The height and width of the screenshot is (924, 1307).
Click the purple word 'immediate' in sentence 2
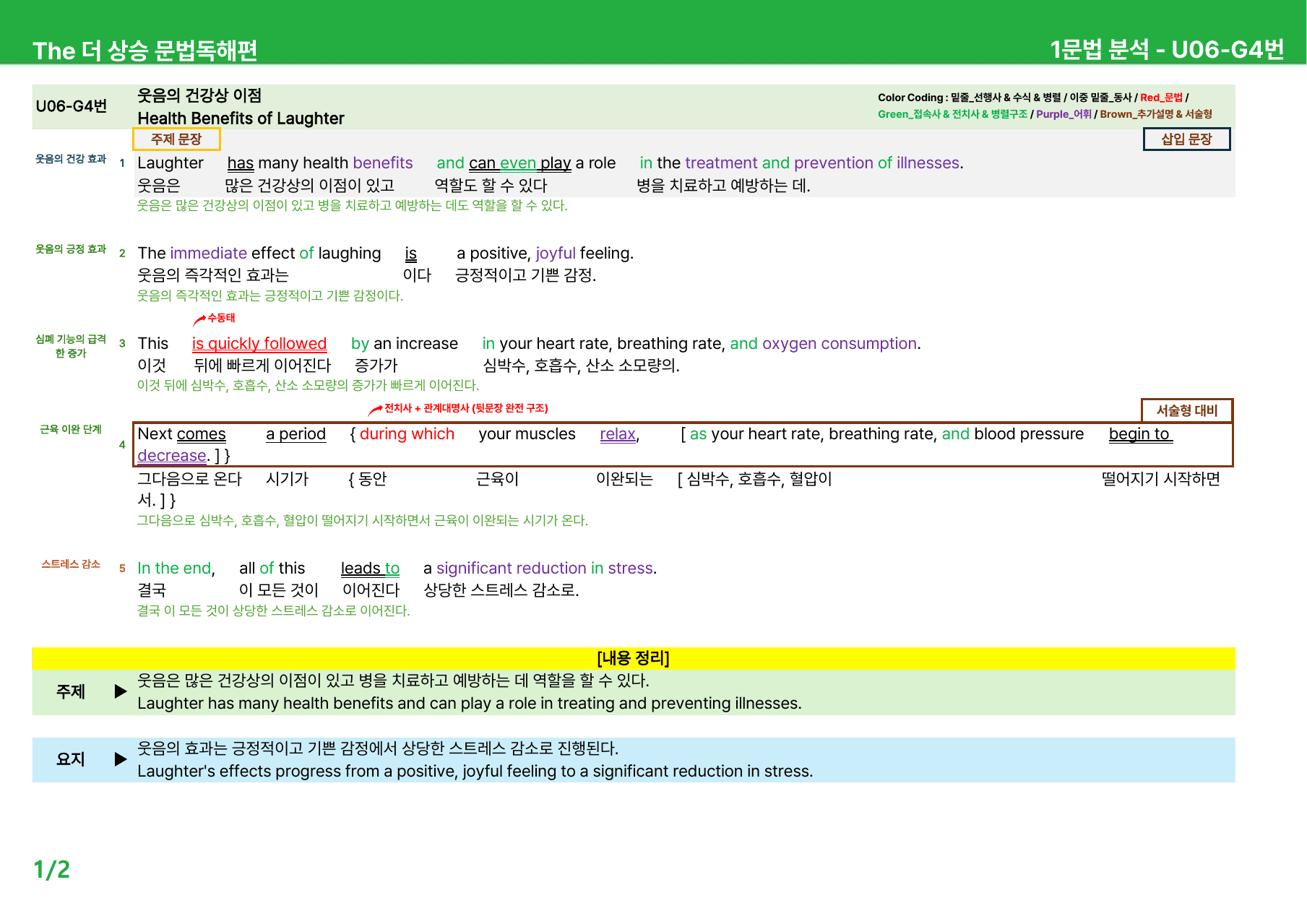[209, 254]
